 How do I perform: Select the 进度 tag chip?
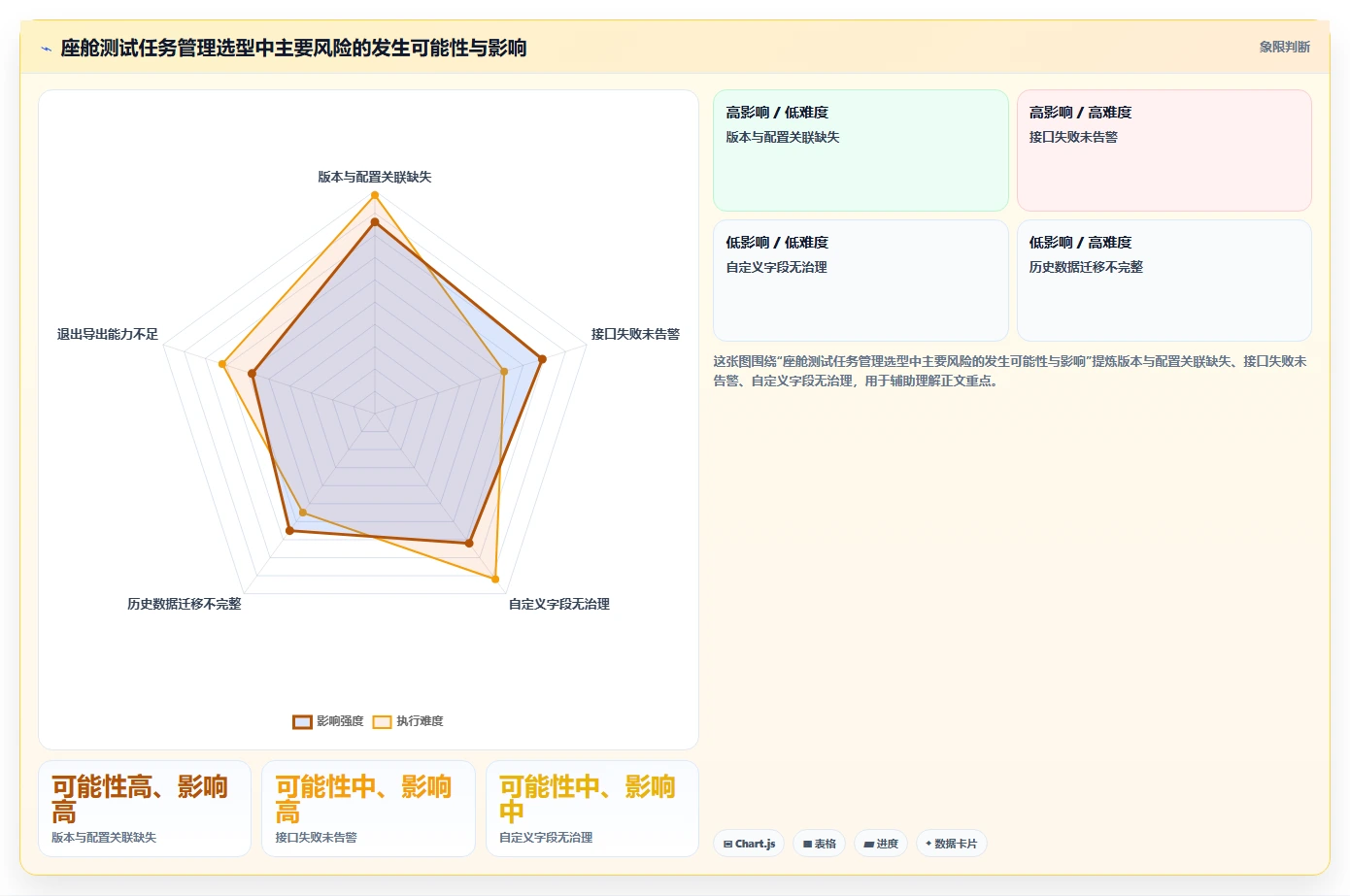click(x=881, y=844)
